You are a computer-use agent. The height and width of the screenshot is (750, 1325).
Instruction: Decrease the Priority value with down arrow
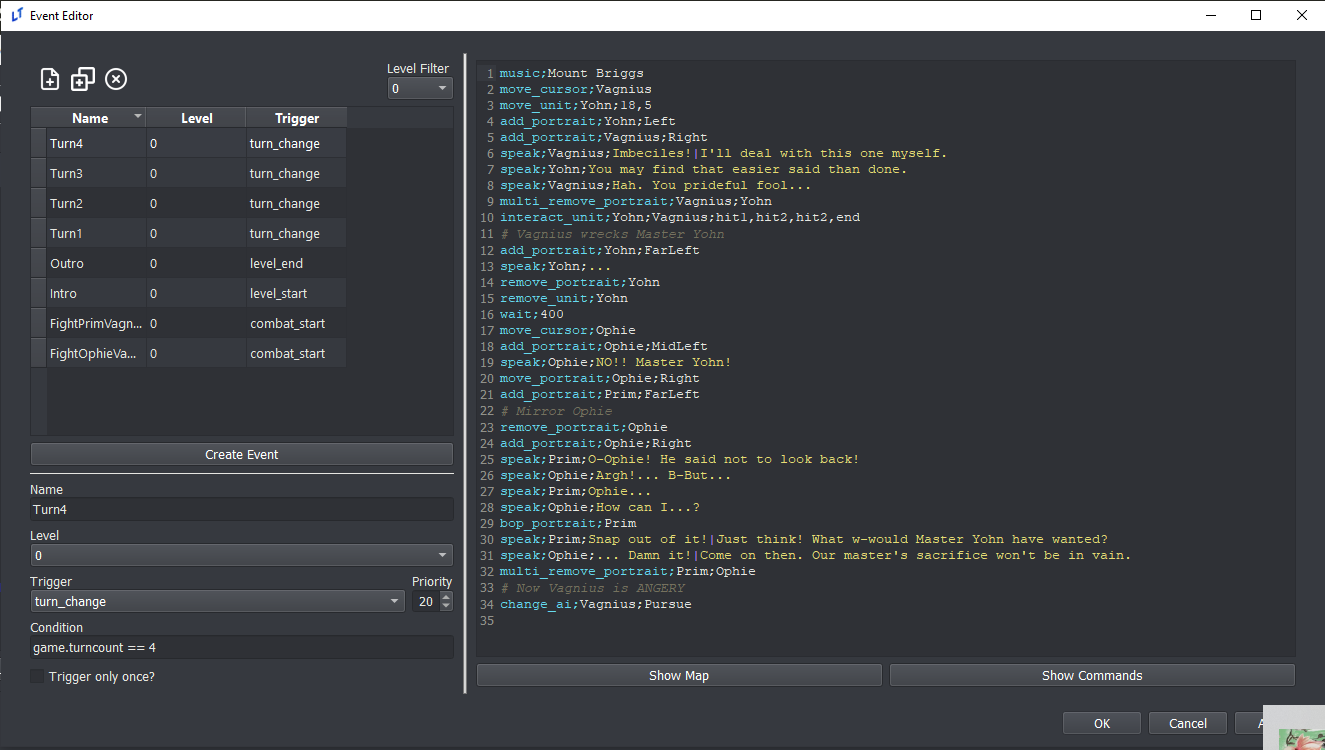pyautogui.click(x=446, y=606)
